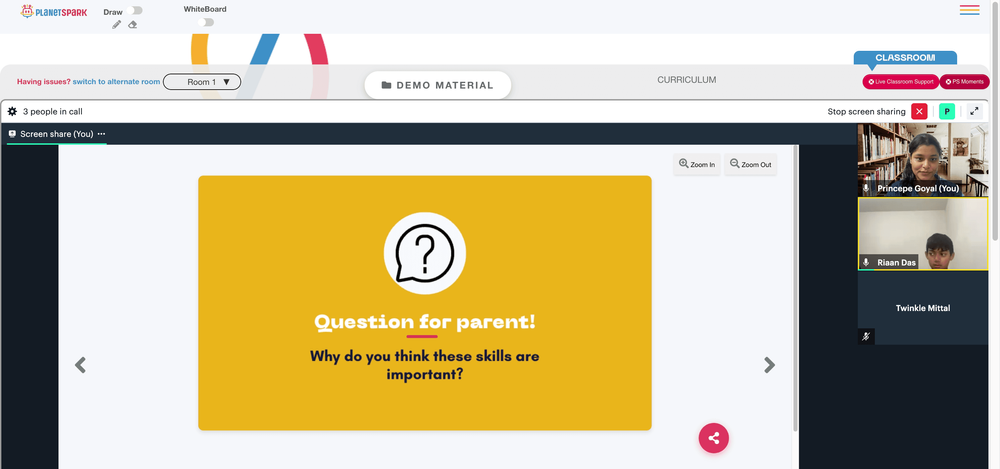The image size is (1000, 469).
Task: Toggle the WhiteBoard switch
Action: tap(205, 22)
